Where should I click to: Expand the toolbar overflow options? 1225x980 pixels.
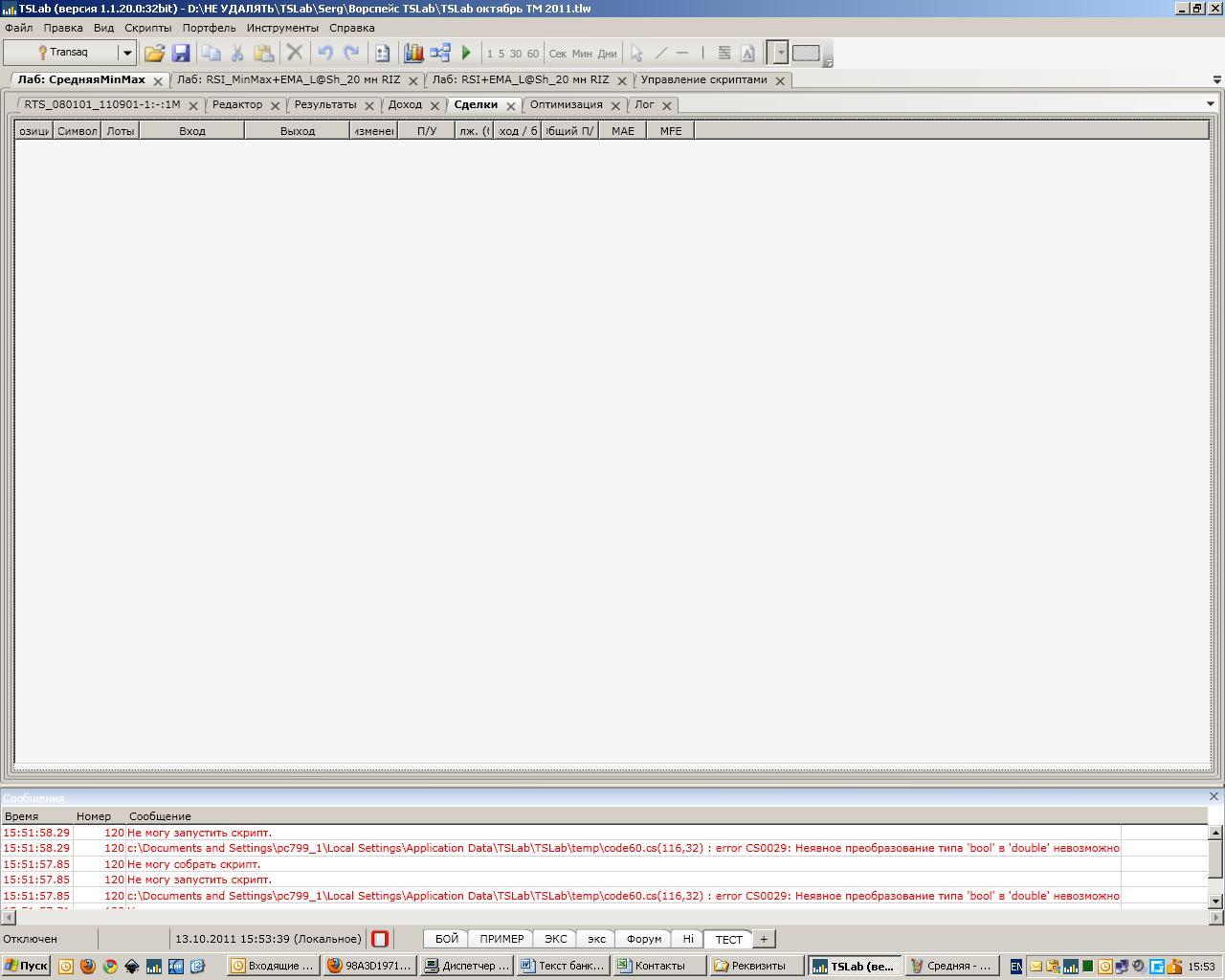point(829,62)
